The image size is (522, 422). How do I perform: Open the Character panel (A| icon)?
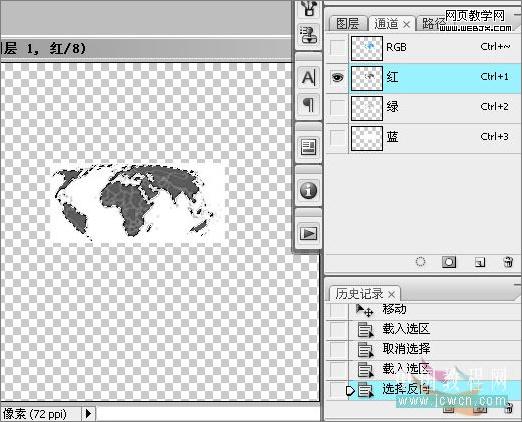309,78
